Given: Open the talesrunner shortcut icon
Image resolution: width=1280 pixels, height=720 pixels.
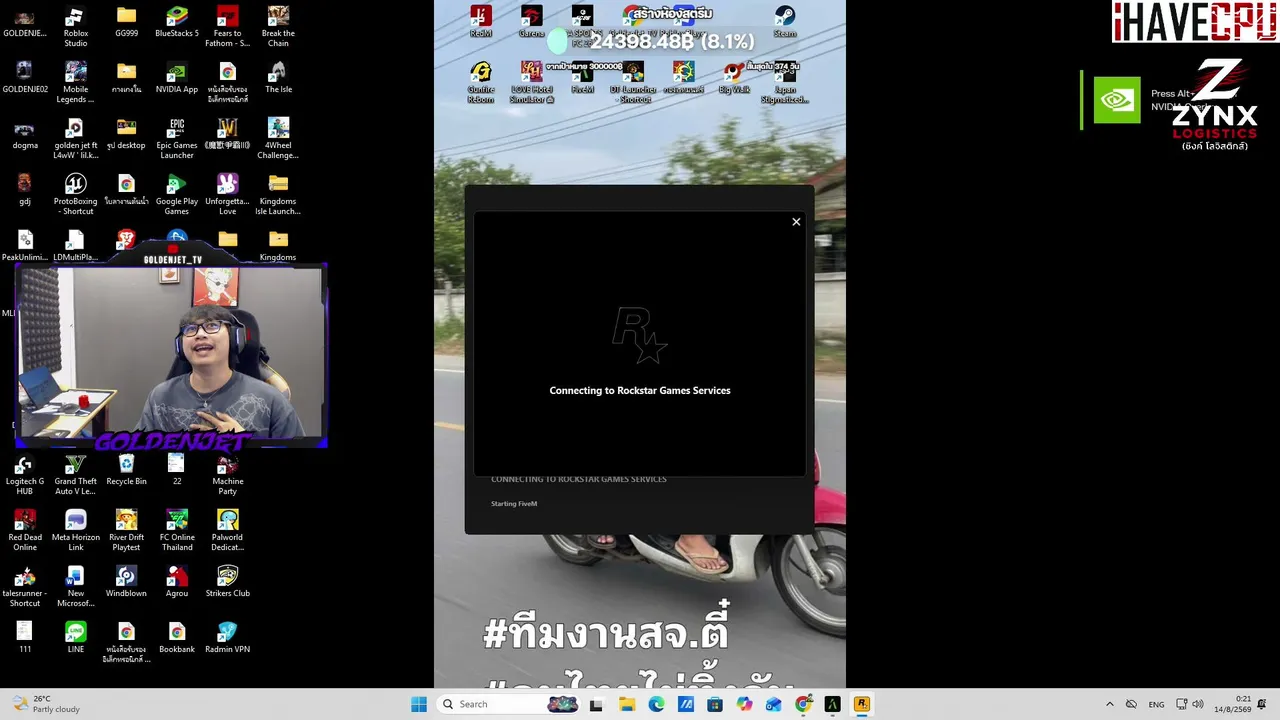Looking at the screenshot, I should pyautogui.click(x=25, y=587).
